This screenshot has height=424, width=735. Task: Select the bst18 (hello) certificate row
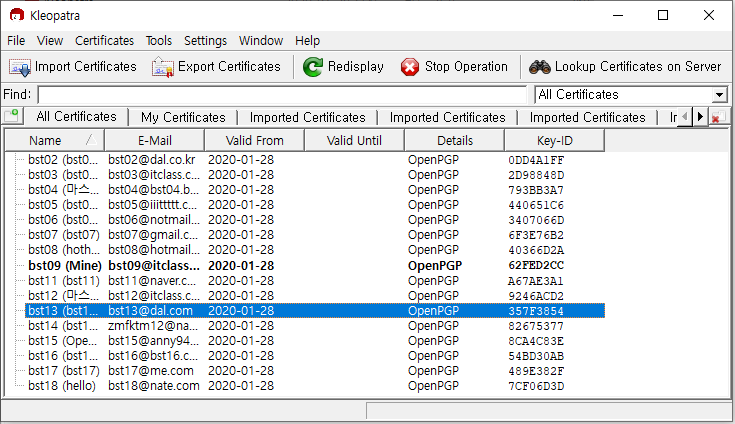[315, 386]
